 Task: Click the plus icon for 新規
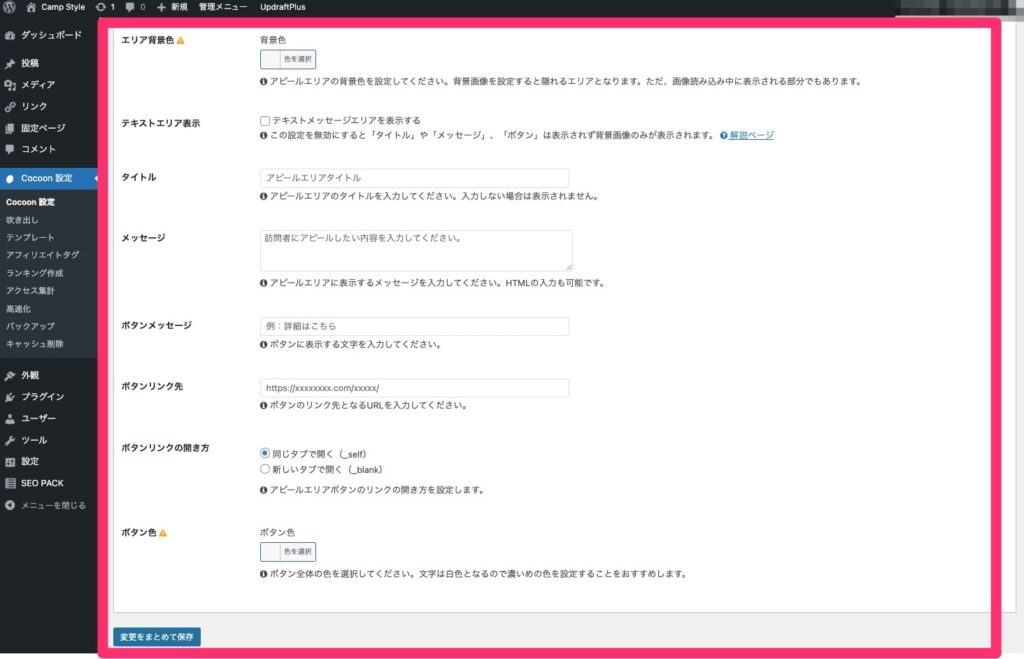click(x=161, y=7)
